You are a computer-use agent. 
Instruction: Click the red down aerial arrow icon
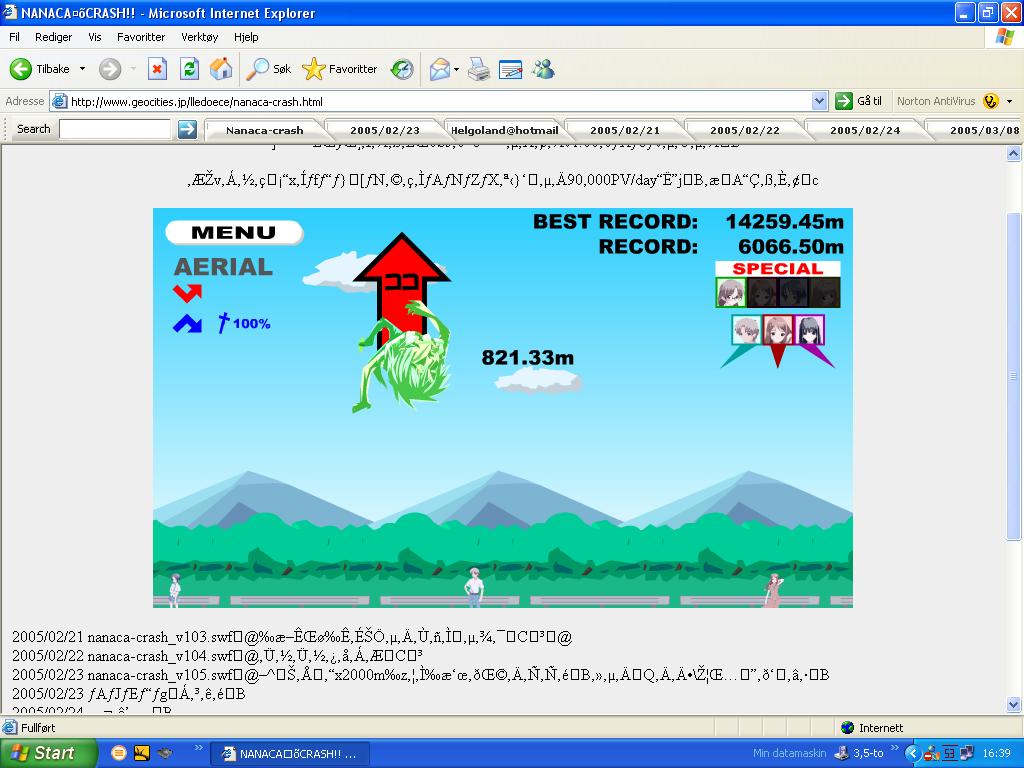187,293
